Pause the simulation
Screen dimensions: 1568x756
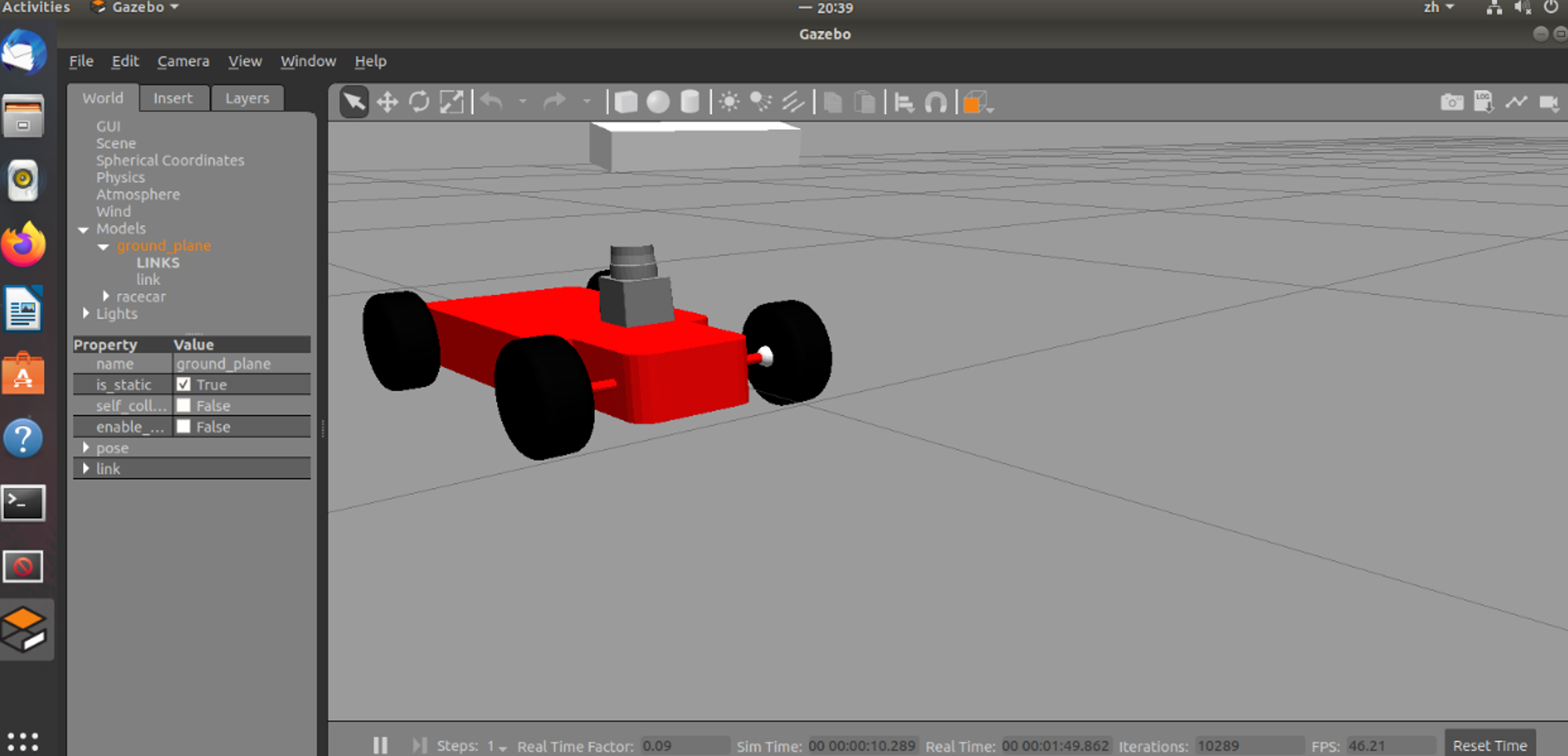380,745
